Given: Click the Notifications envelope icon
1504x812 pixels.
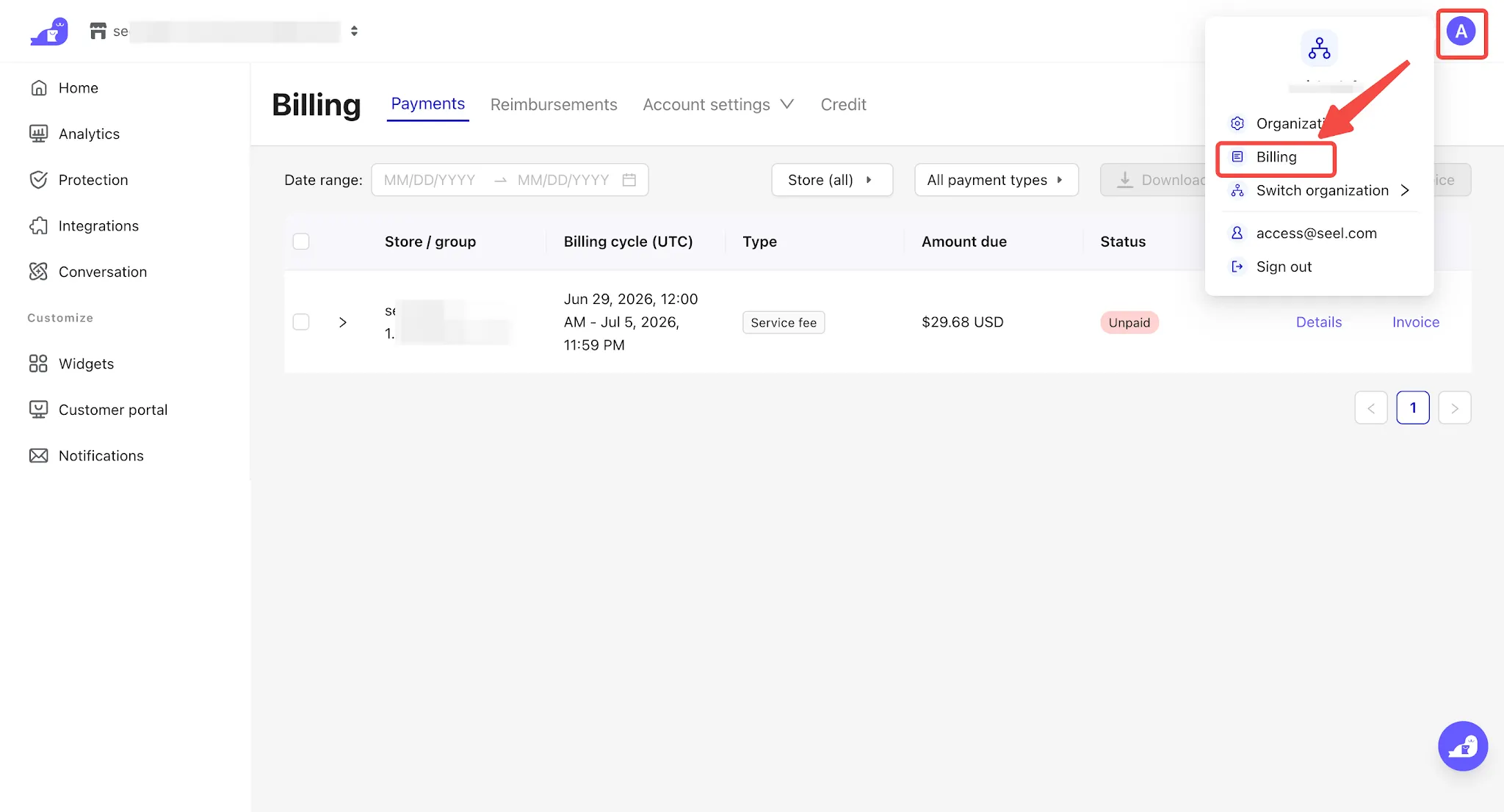Looking at the screenshot, I should (x=39, y=456).
